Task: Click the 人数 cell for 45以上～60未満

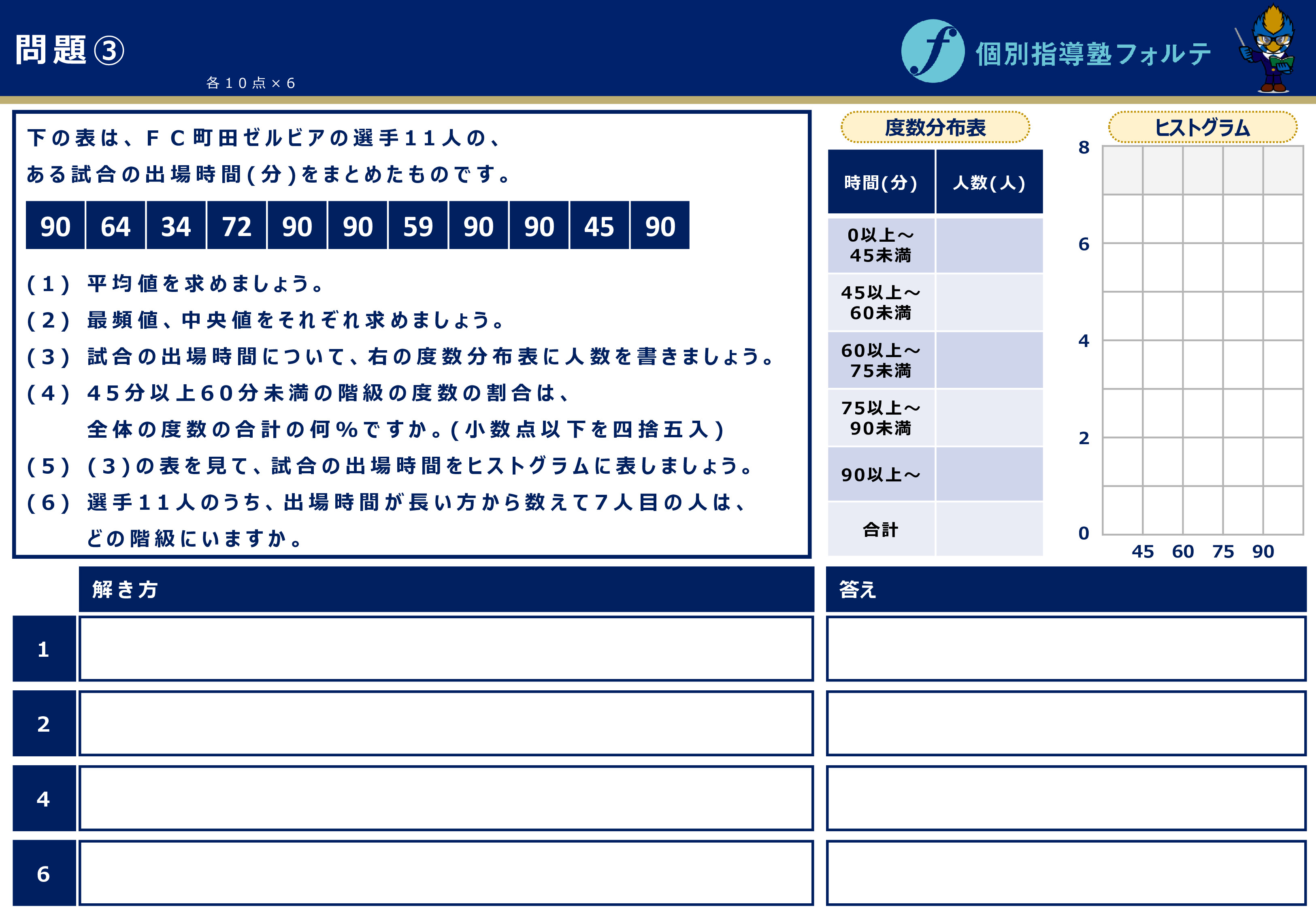Action: (989, 302)
